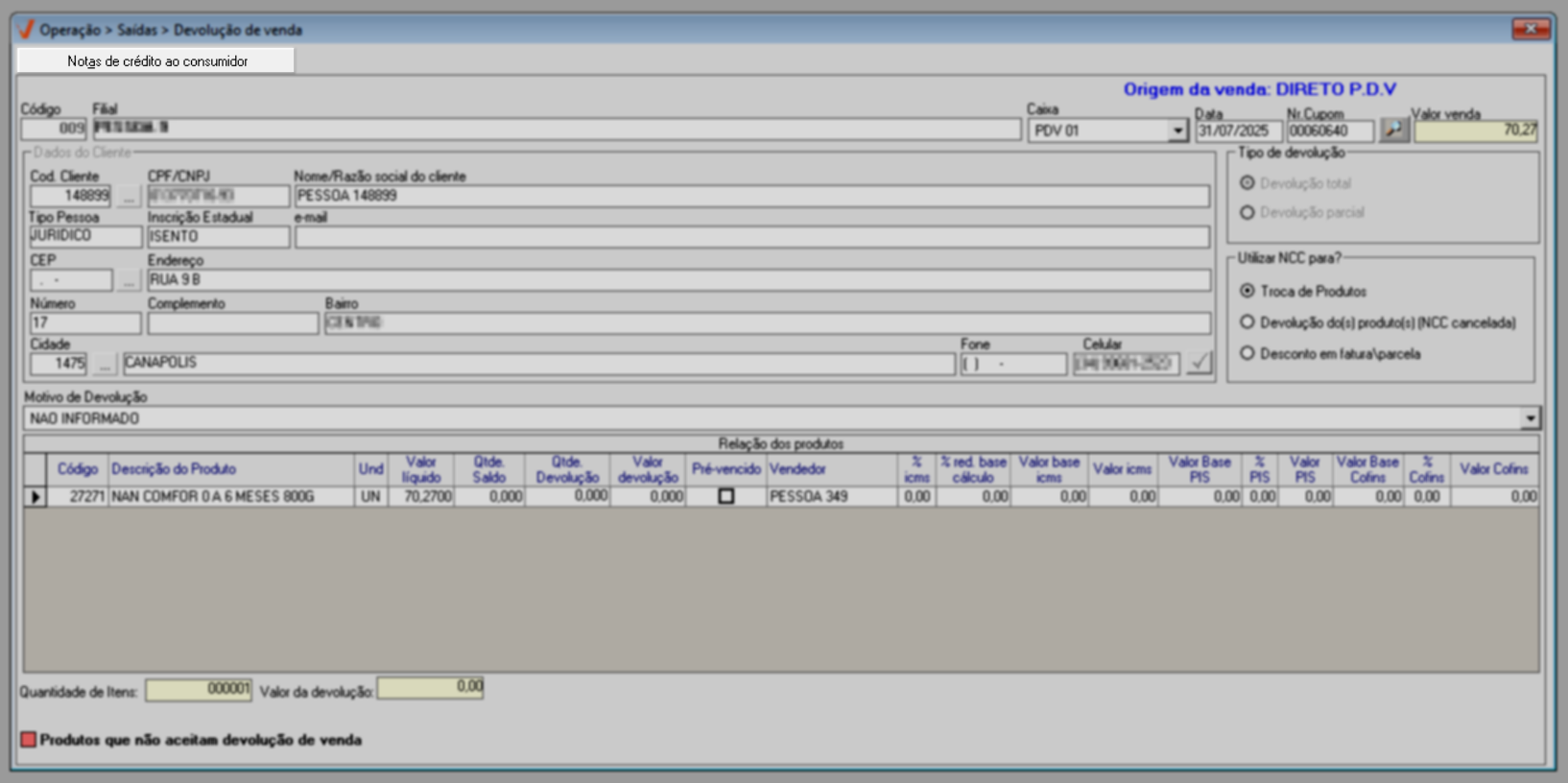Screen dimensions: 1568x783
Task: Click the row selector arrow in product grid
Action: coord(36,497)
